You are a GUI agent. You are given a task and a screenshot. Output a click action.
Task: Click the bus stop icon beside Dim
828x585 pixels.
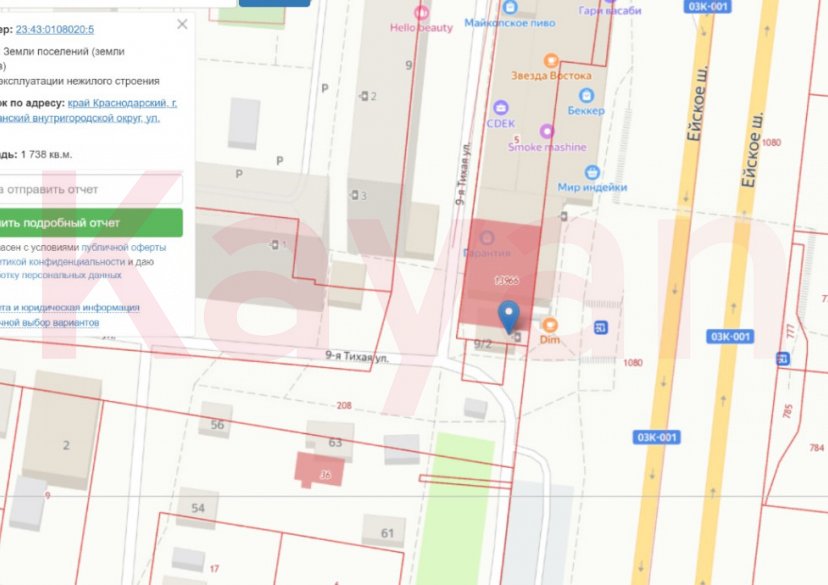(600, 326)
